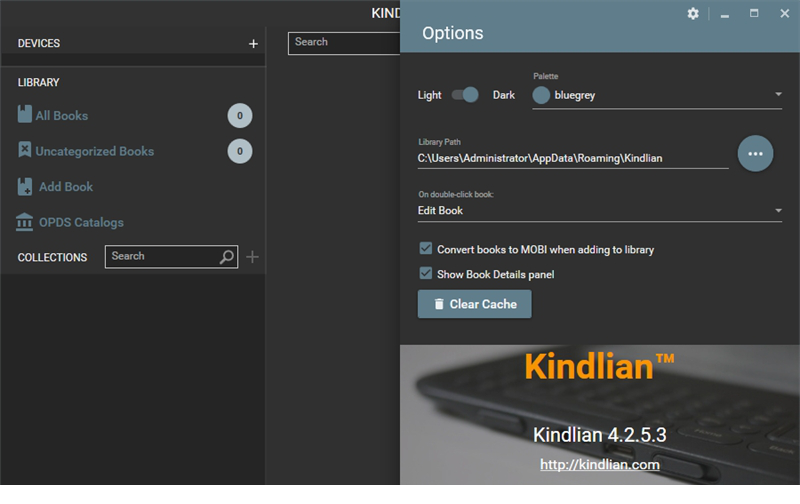Click the Add Book icon
The image size is (800, 504).
coord(25,187)
